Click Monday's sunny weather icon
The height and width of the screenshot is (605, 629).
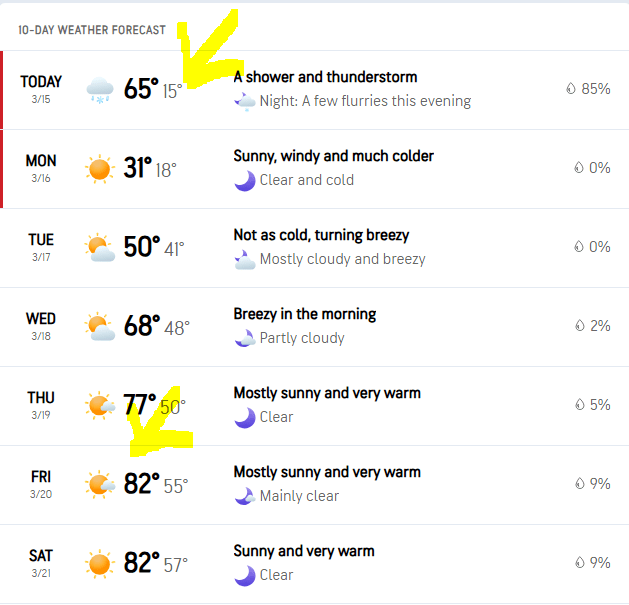(x=100, y=169)
